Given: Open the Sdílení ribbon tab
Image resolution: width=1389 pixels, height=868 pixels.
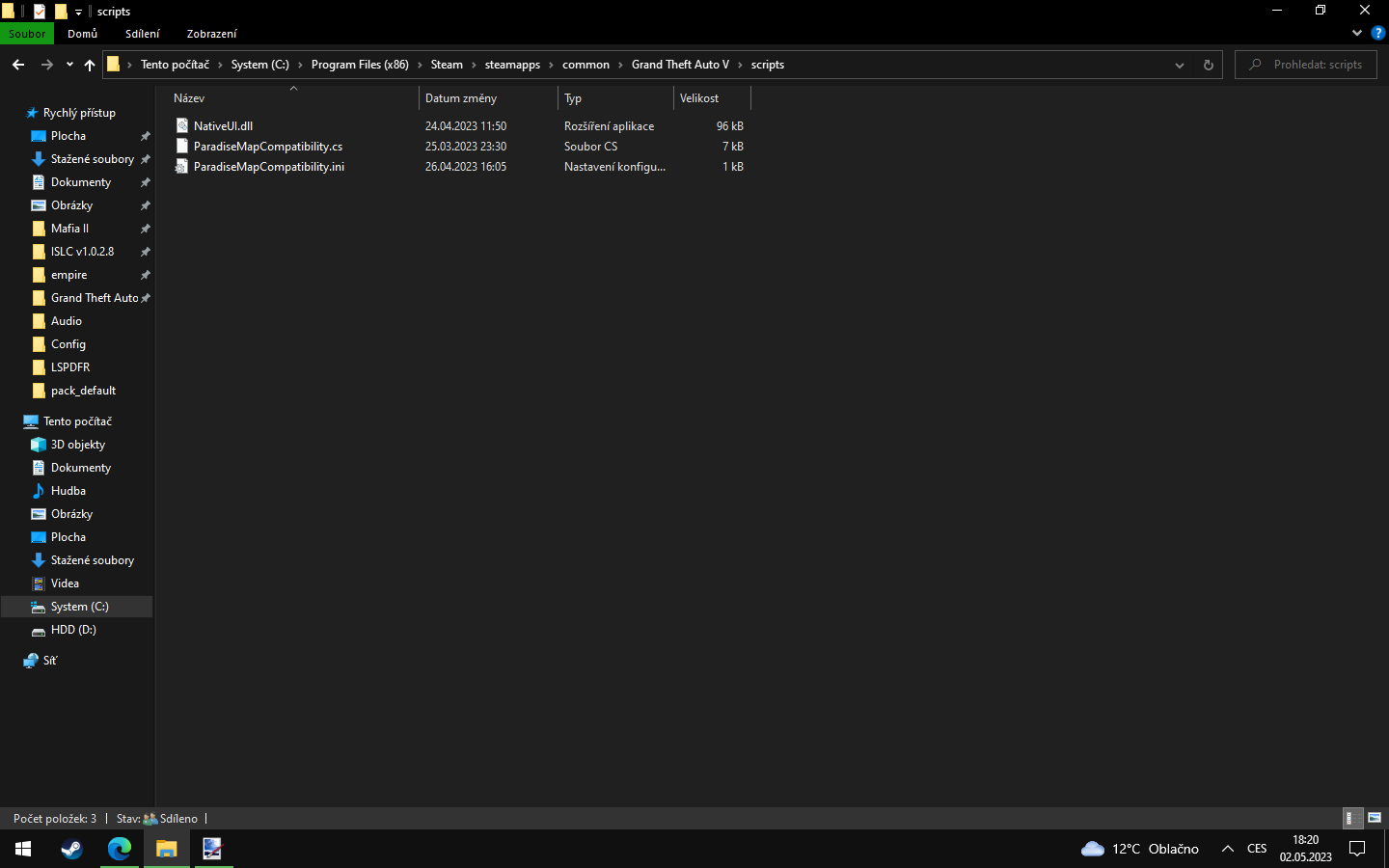Looking at the screenshot, I should point(143,34).
